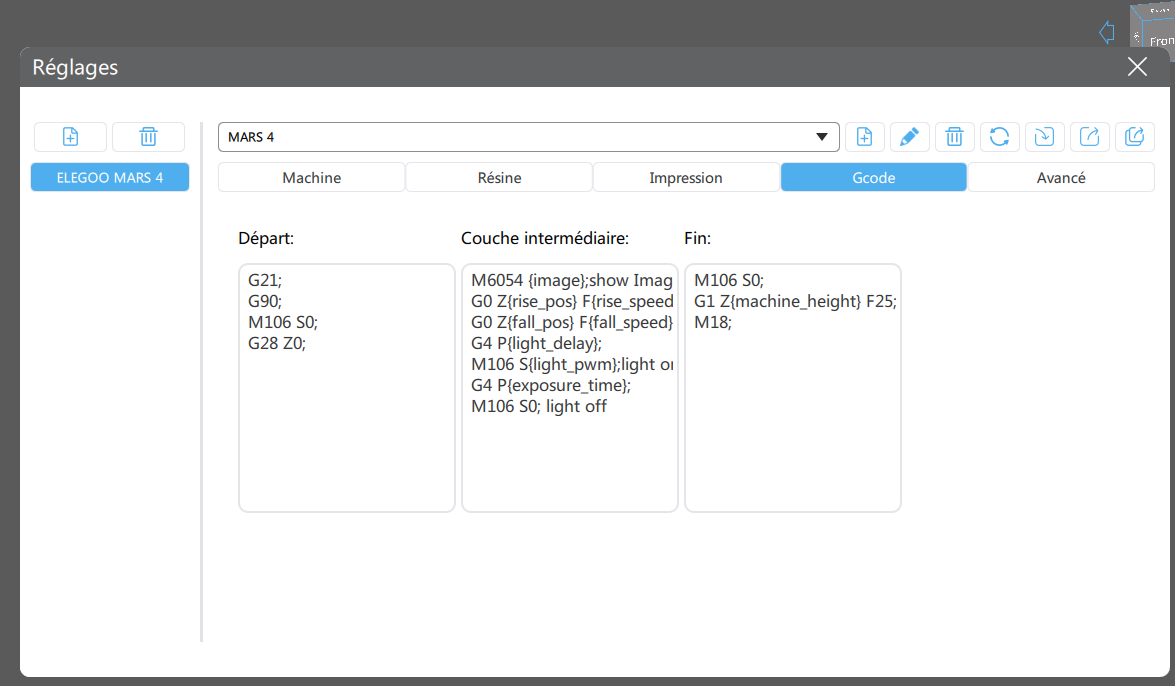The image size is (1175, 686).
Task: Close the Réglages dialog
Action: 1137,67
